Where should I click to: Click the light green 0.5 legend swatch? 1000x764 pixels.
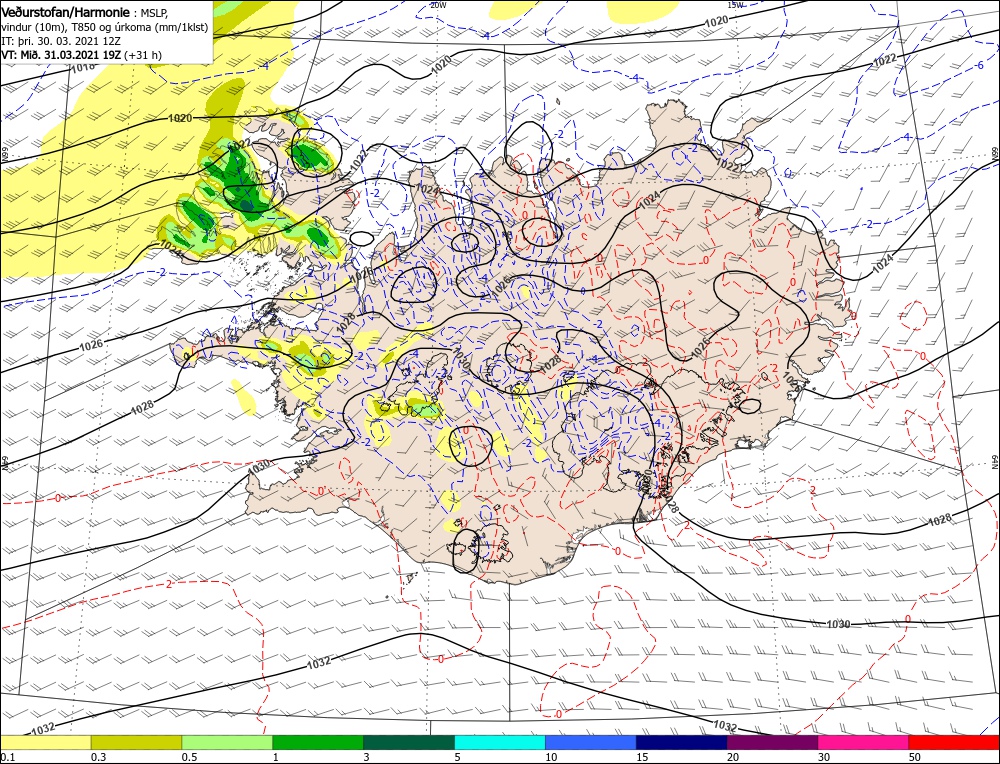[x=227, y=742]
